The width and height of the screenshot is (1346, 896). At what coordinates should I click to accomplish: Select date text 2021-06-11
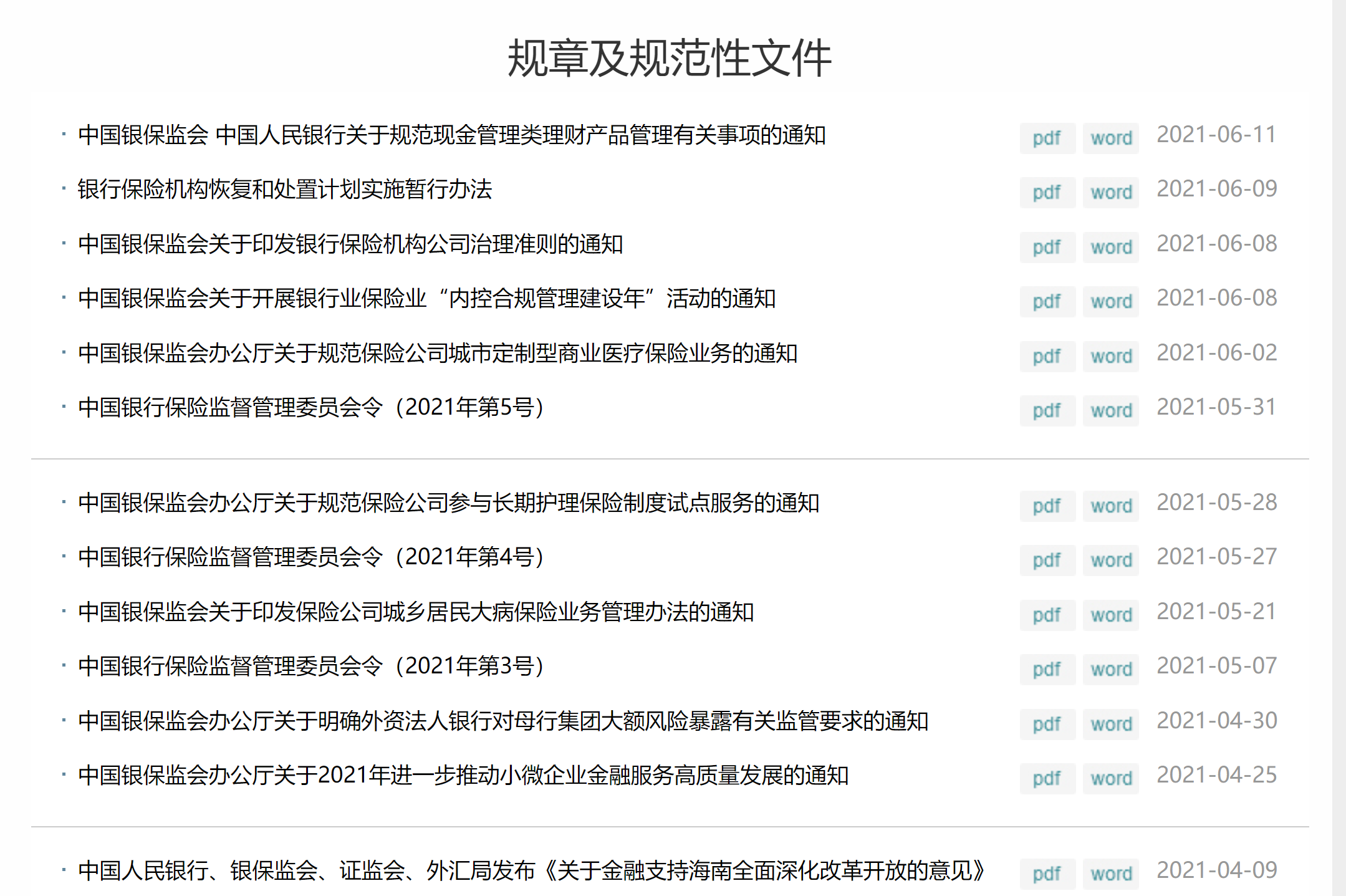click(1217, 135)
